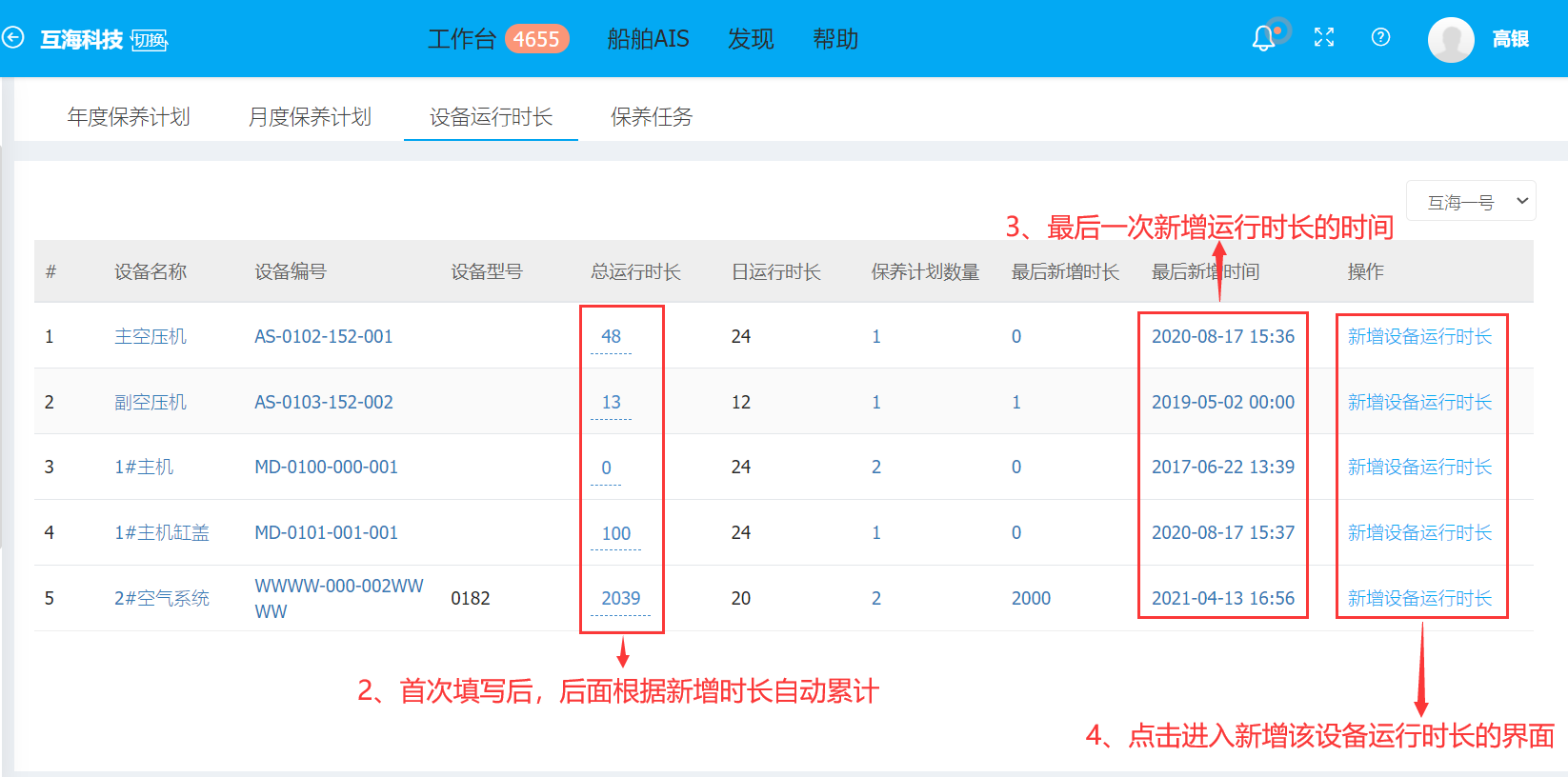Open 船舶AIS menu

[648, 39]
